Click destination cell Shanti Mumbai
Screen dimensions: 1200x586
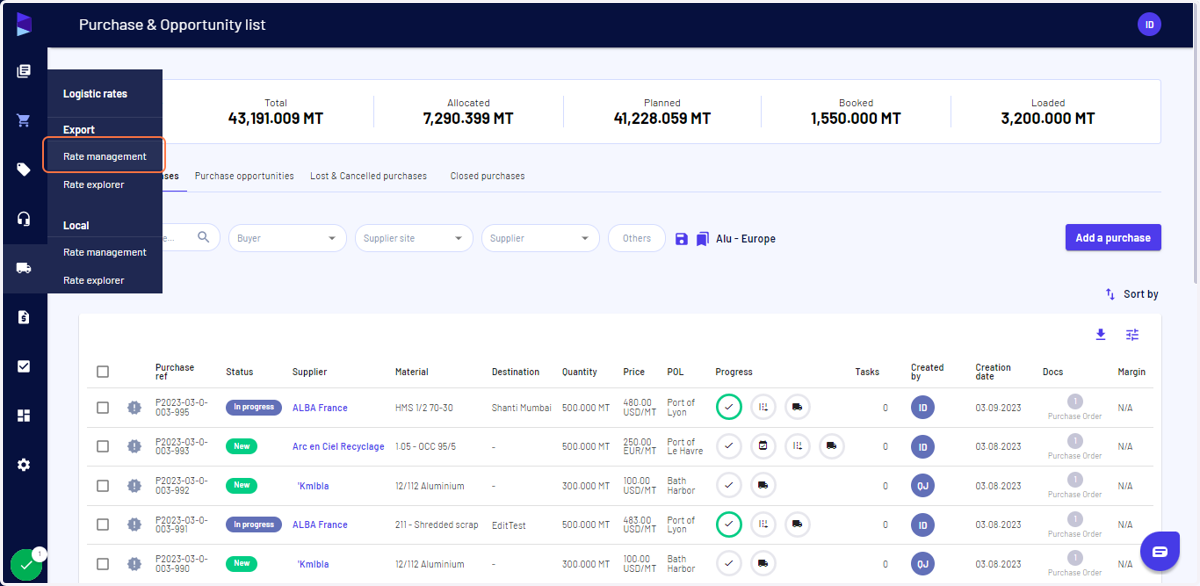tap(521, 408)
